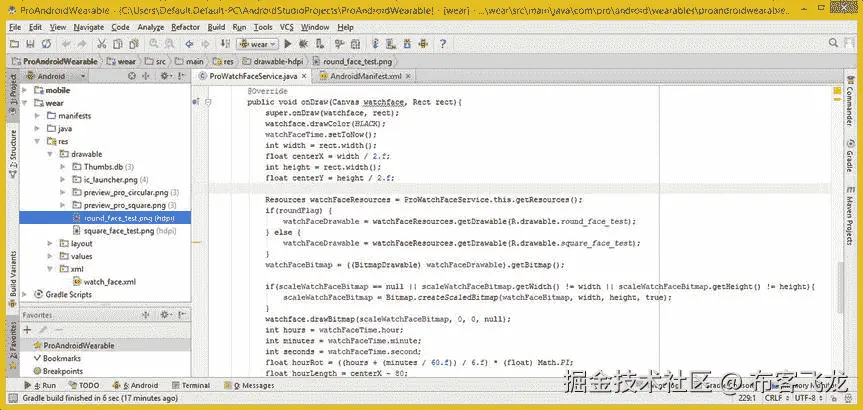
Task: Expand the manifests folder
Action: (x=37, y=116)
